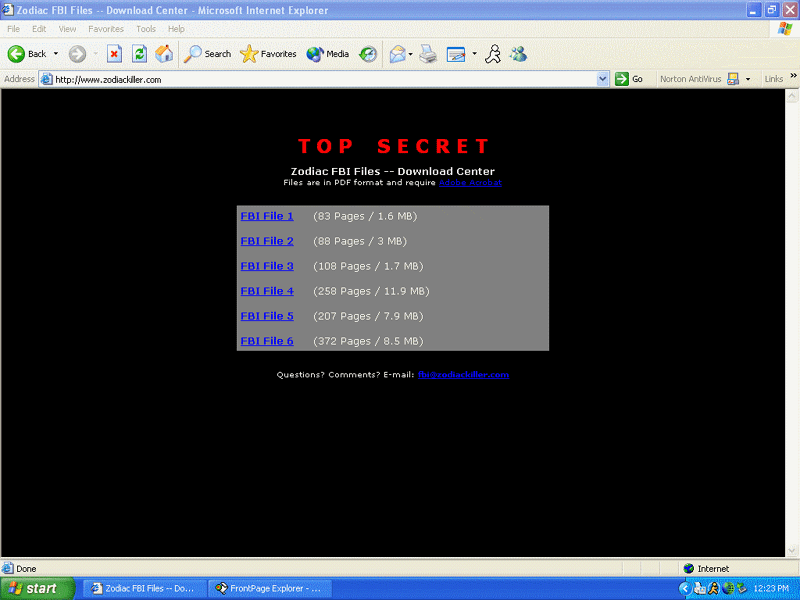
Task: Click the TOP SECRET heading text
Action: click(393, 146)
